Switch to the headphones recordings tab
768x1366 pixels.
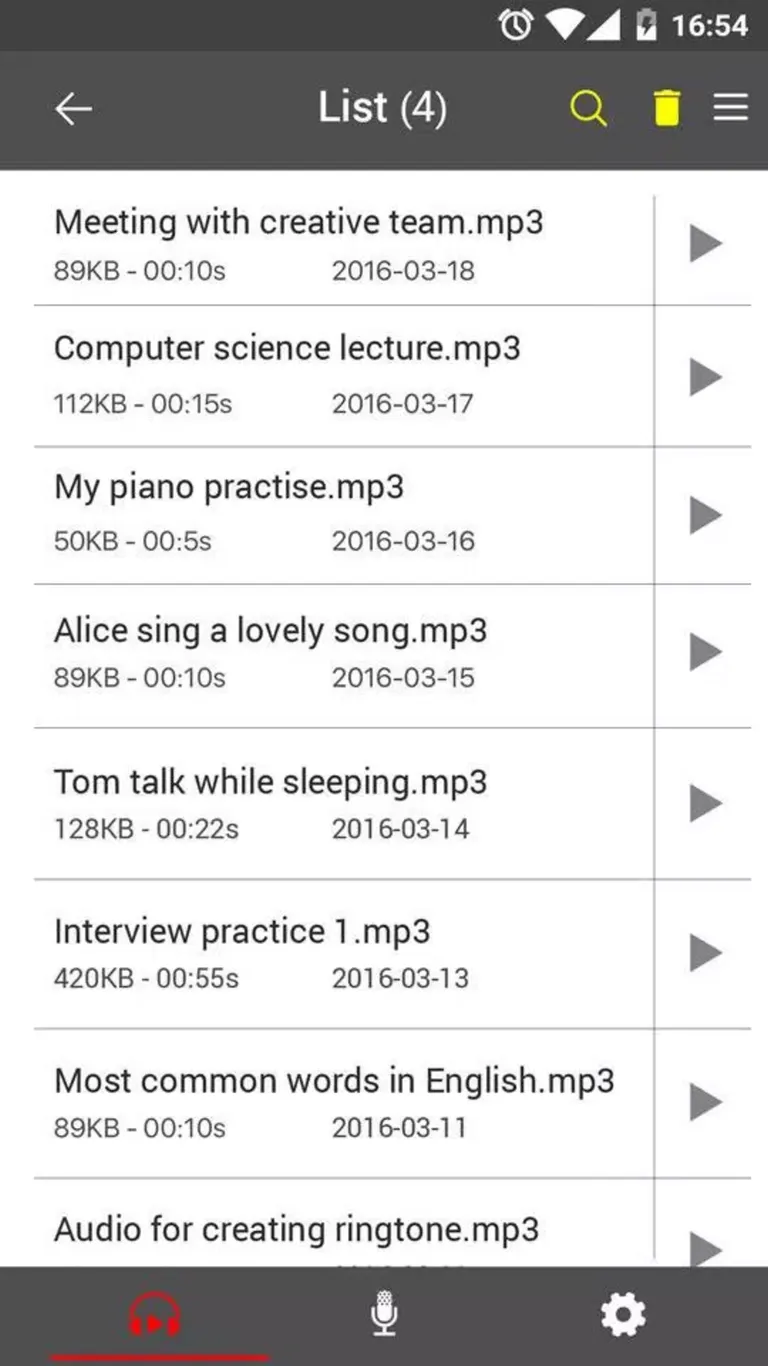click(x=155, y=1315)
